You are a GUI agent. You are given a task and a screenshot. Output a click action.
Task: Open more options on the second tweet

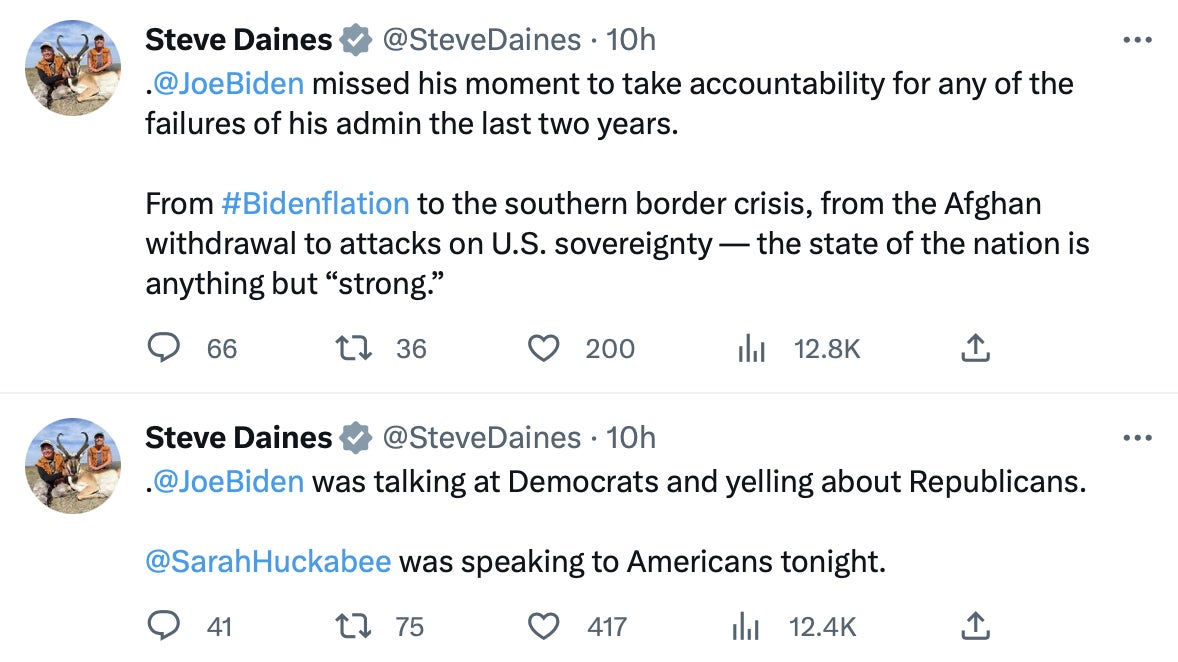tap(1138, 438)
